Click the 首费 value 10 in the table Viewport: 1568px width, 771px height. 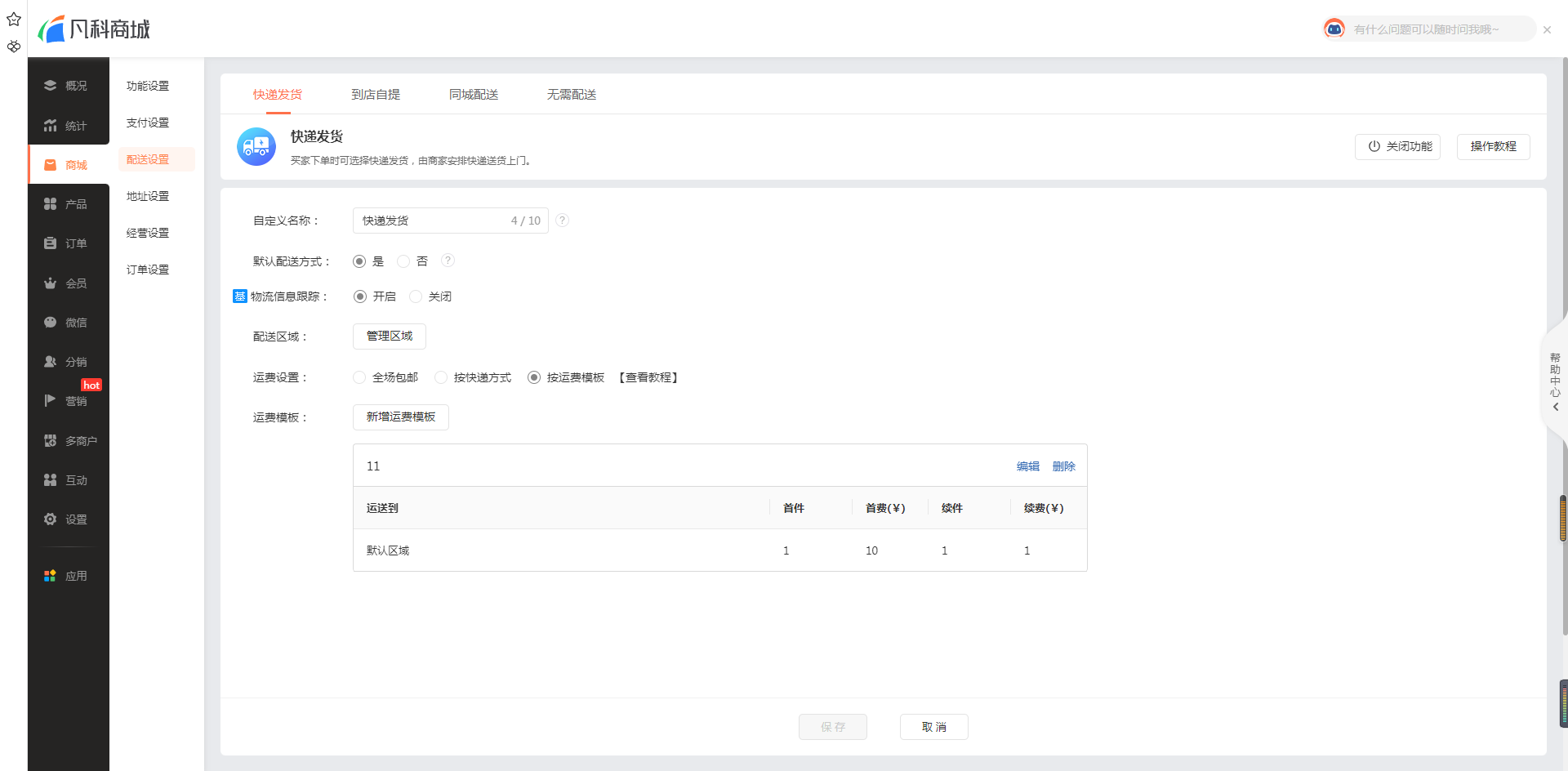click(x=871, y=550)
